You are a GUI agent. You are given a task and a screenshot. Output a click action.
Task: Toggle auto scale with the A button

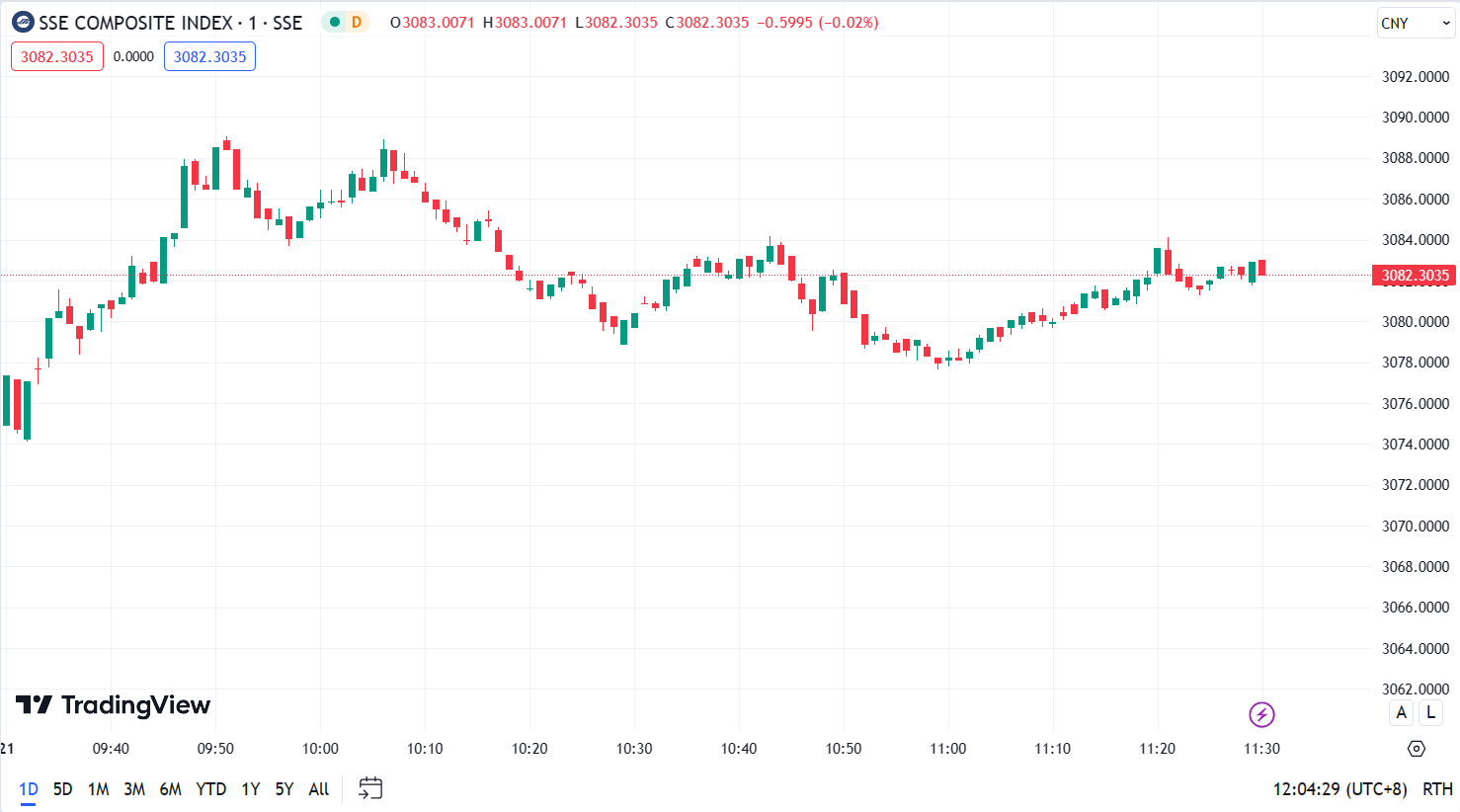click(1401, 712)
